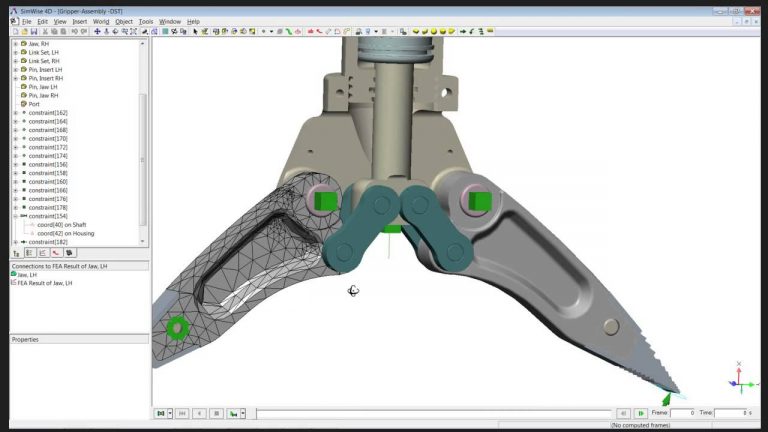This screenshot has width=768, height=432.
Task: Expand the constraint[182] tree node
Action: [x=16, y=242]
